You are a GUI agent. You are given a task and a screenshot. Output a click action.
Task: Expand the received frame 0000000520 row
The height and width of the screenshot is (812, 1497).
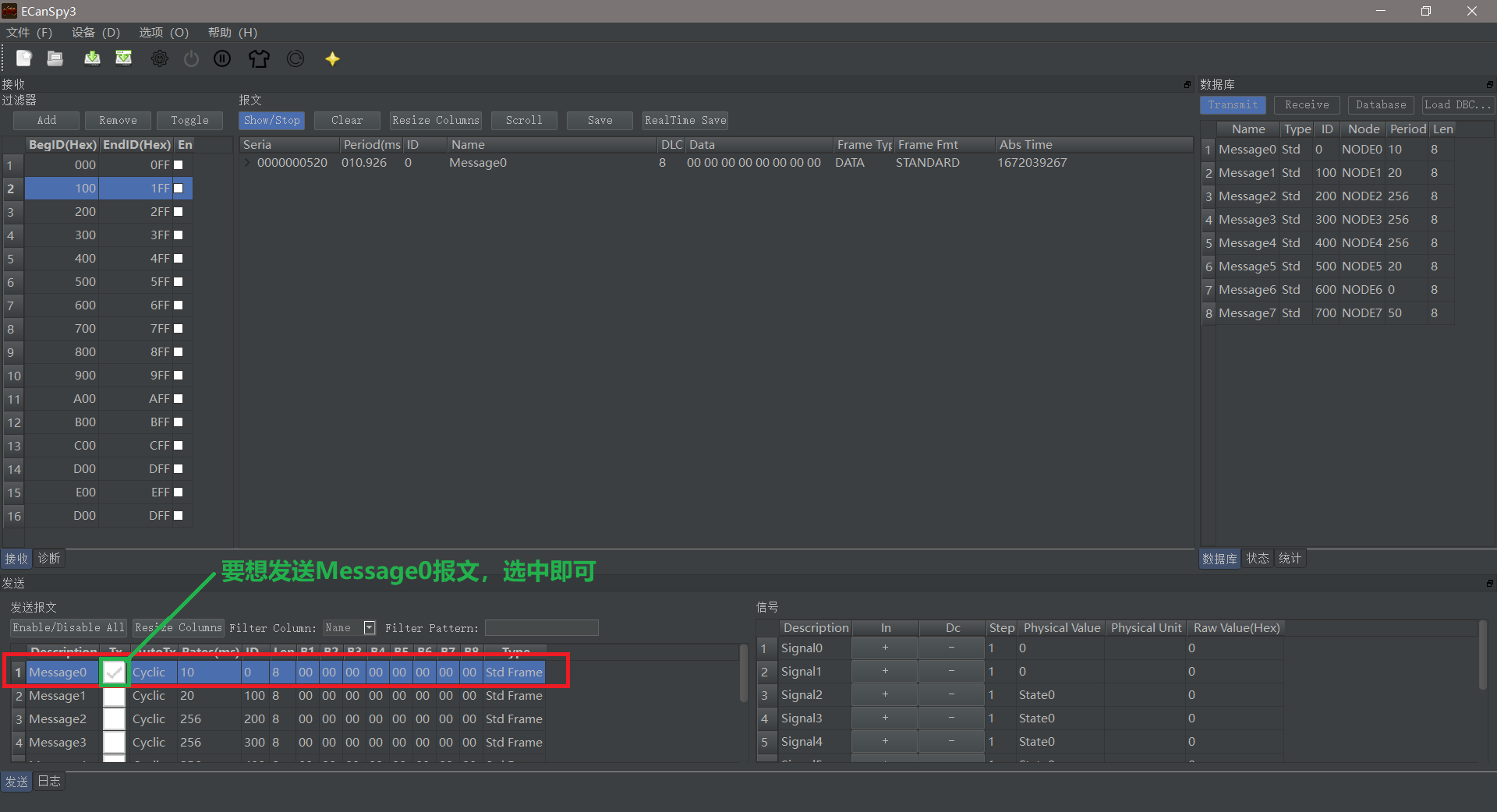[x=248, y=163]
